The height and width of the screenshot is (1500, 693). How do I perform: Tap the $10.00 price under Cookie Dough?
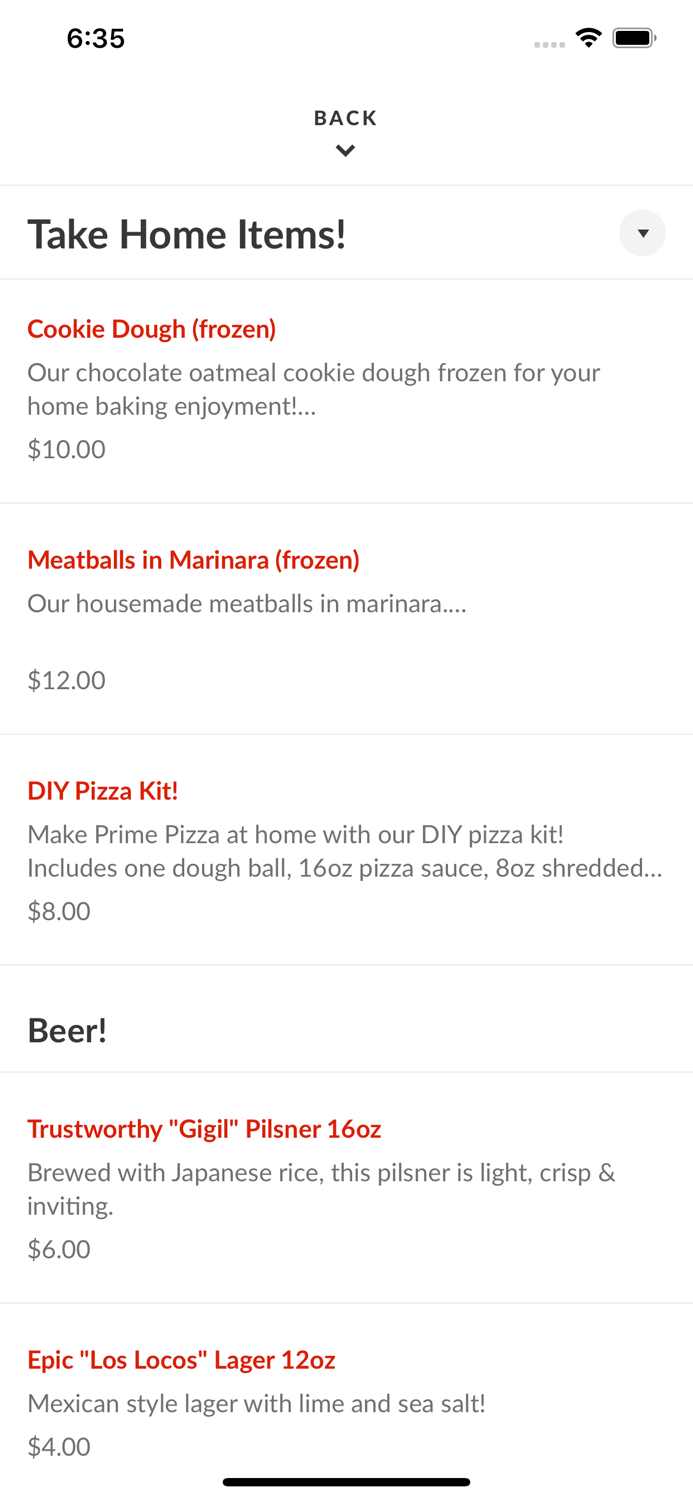click(x=66, y=449)
